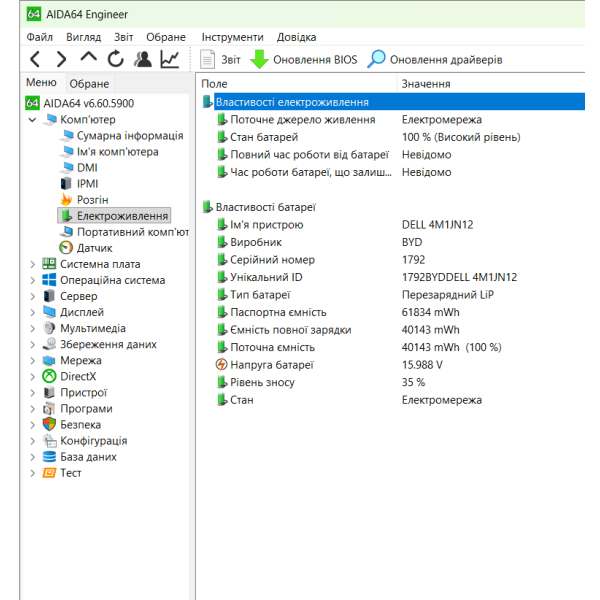The width and height of the screenshot is (600, 600).
Task: Click the refresh toolbar icon
Action: tap(115, 59)
